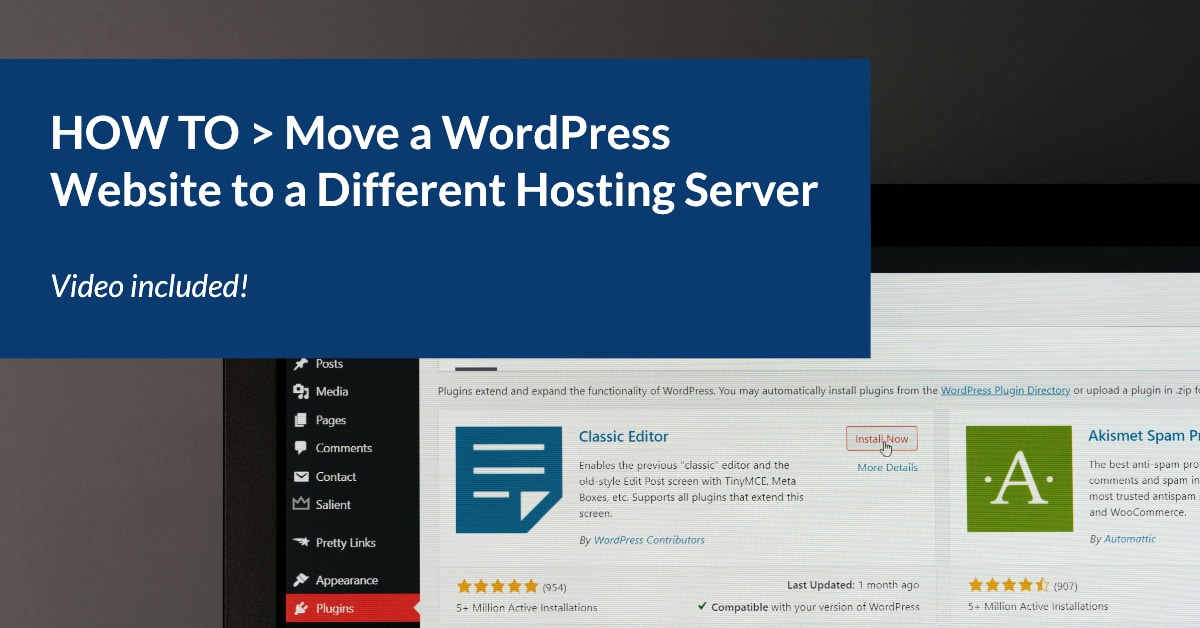The image size is (1200, 628).
Task: Select the highlighted Plugins menu item
Action: coord(352,608)
